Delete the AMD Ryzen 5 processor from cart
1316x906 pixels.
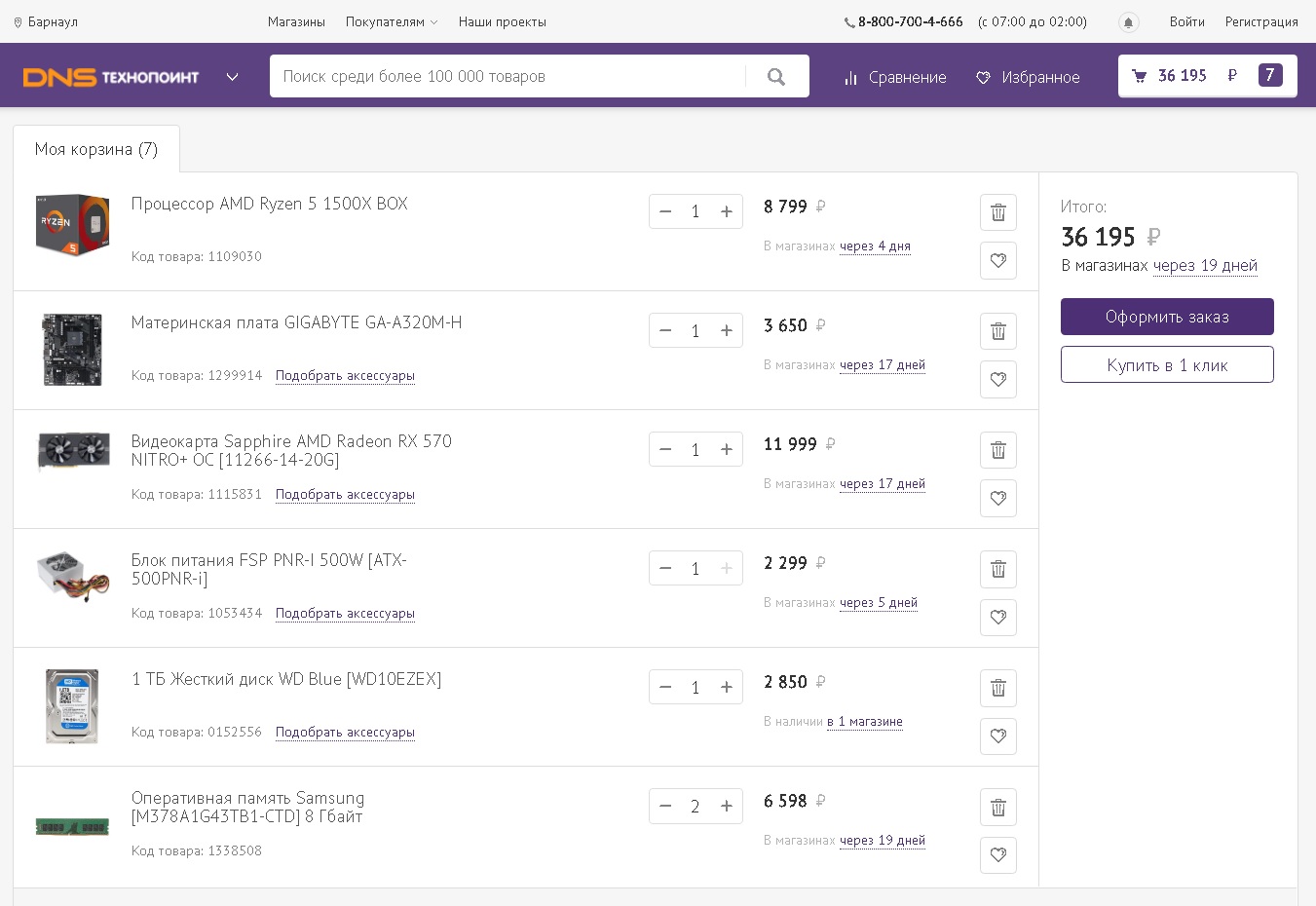[997, 212]
